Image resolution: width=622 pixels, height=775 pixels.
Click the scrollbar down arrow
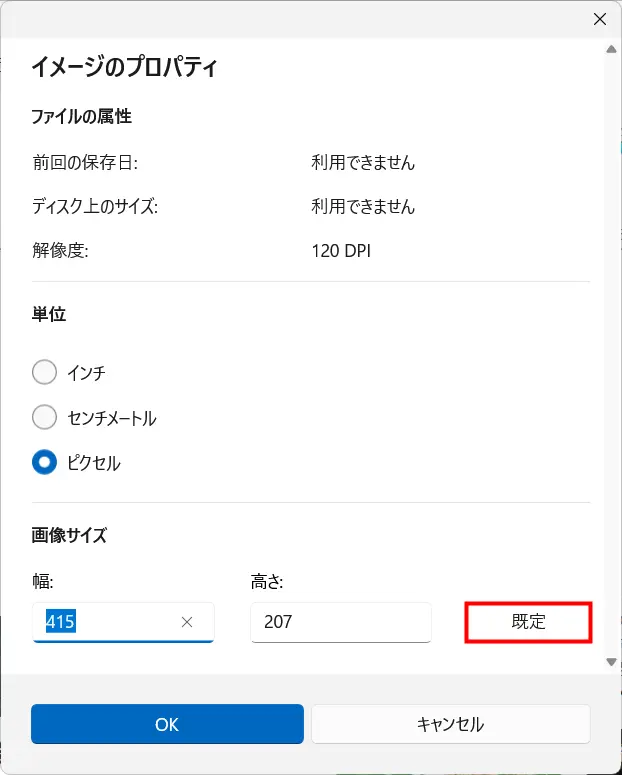click(612, 662)
